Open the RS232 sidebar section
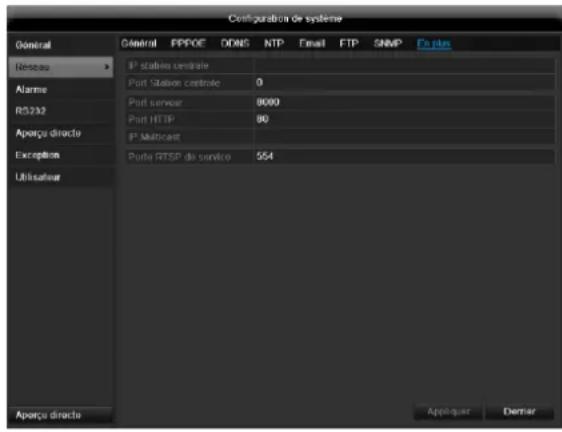The height and width of the screenshot is (432, 562). (x=60, y=111)
